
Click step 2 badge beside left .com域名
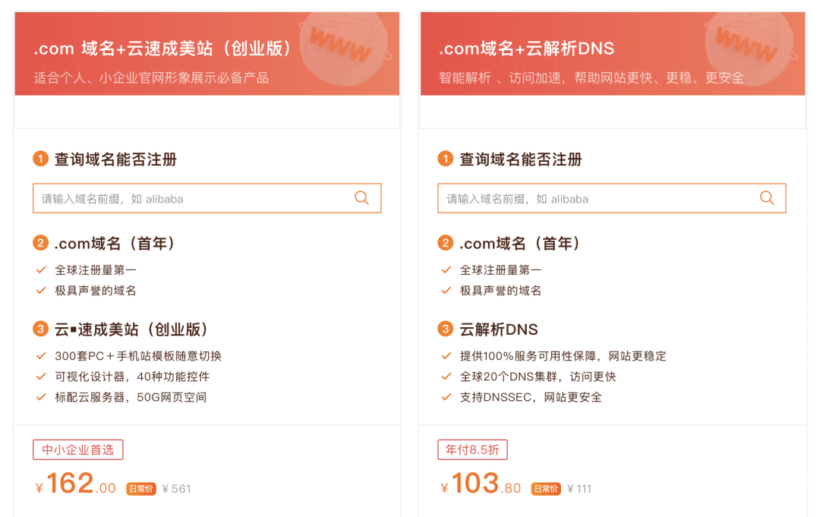point(41,243)
